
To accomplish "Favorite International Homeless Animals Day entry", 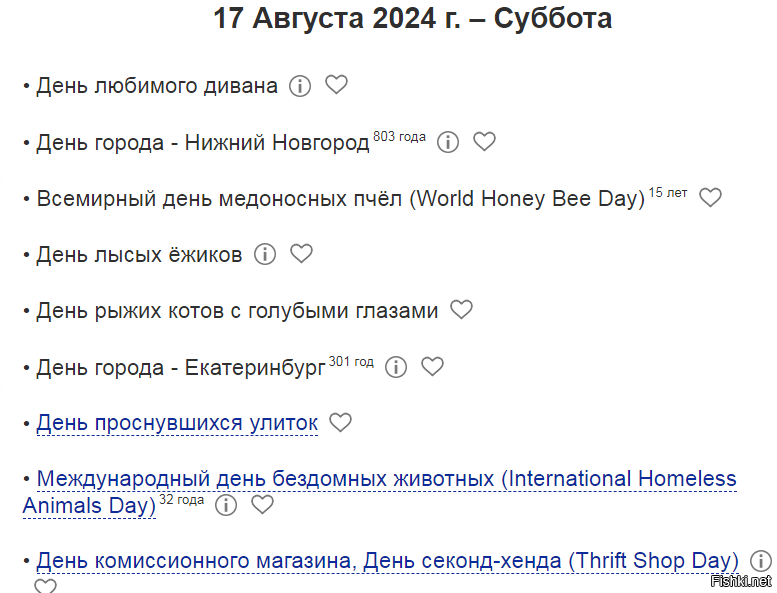I will 262,504.
